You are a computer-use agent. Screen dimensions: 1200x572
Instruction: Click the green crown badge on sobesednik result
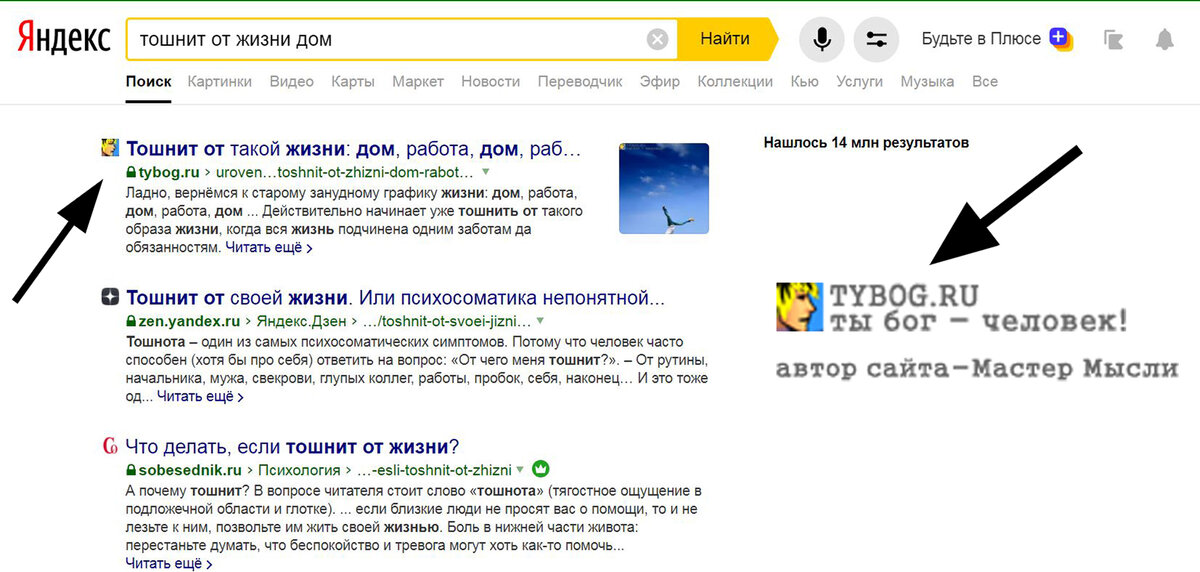tap(541, 469)
